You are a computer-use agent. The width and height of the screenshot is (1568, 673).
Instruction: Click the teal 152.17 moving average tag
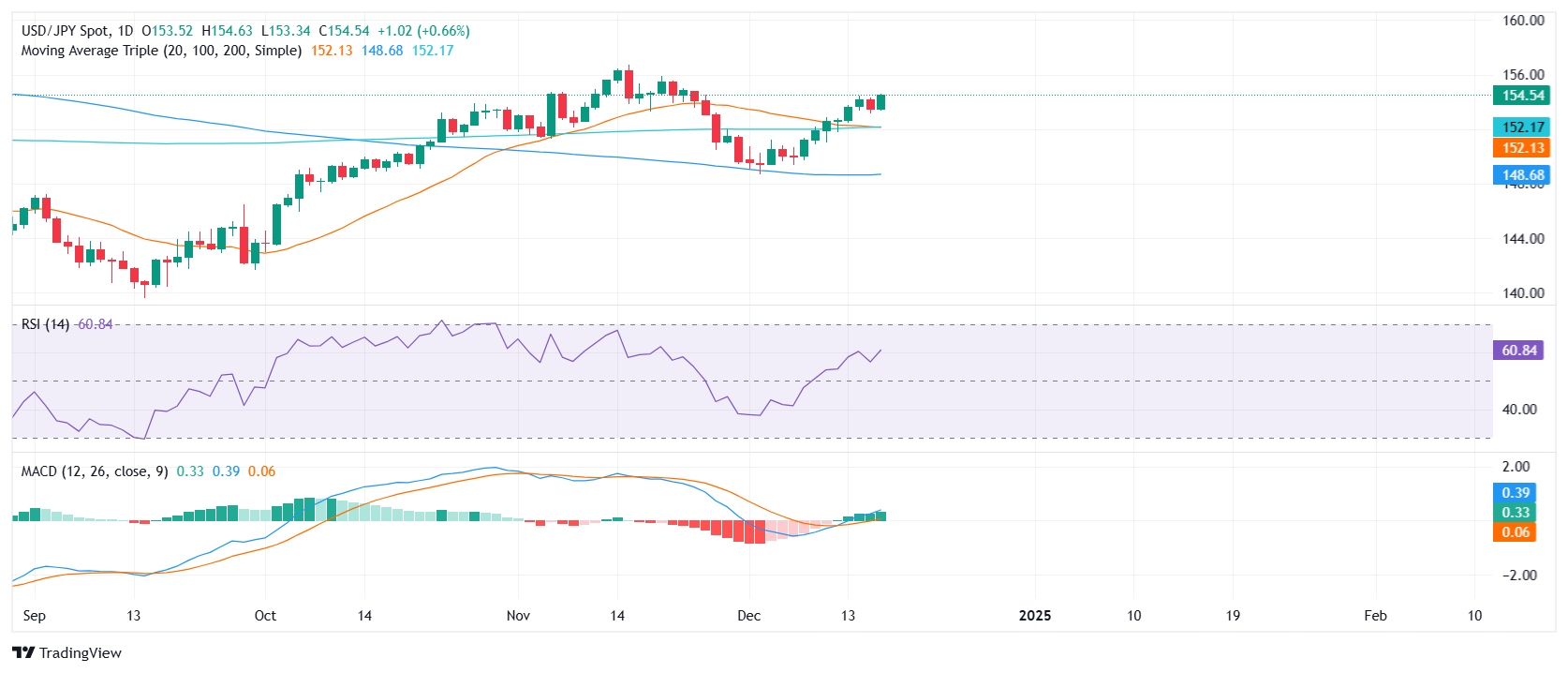pos(1521,127)
